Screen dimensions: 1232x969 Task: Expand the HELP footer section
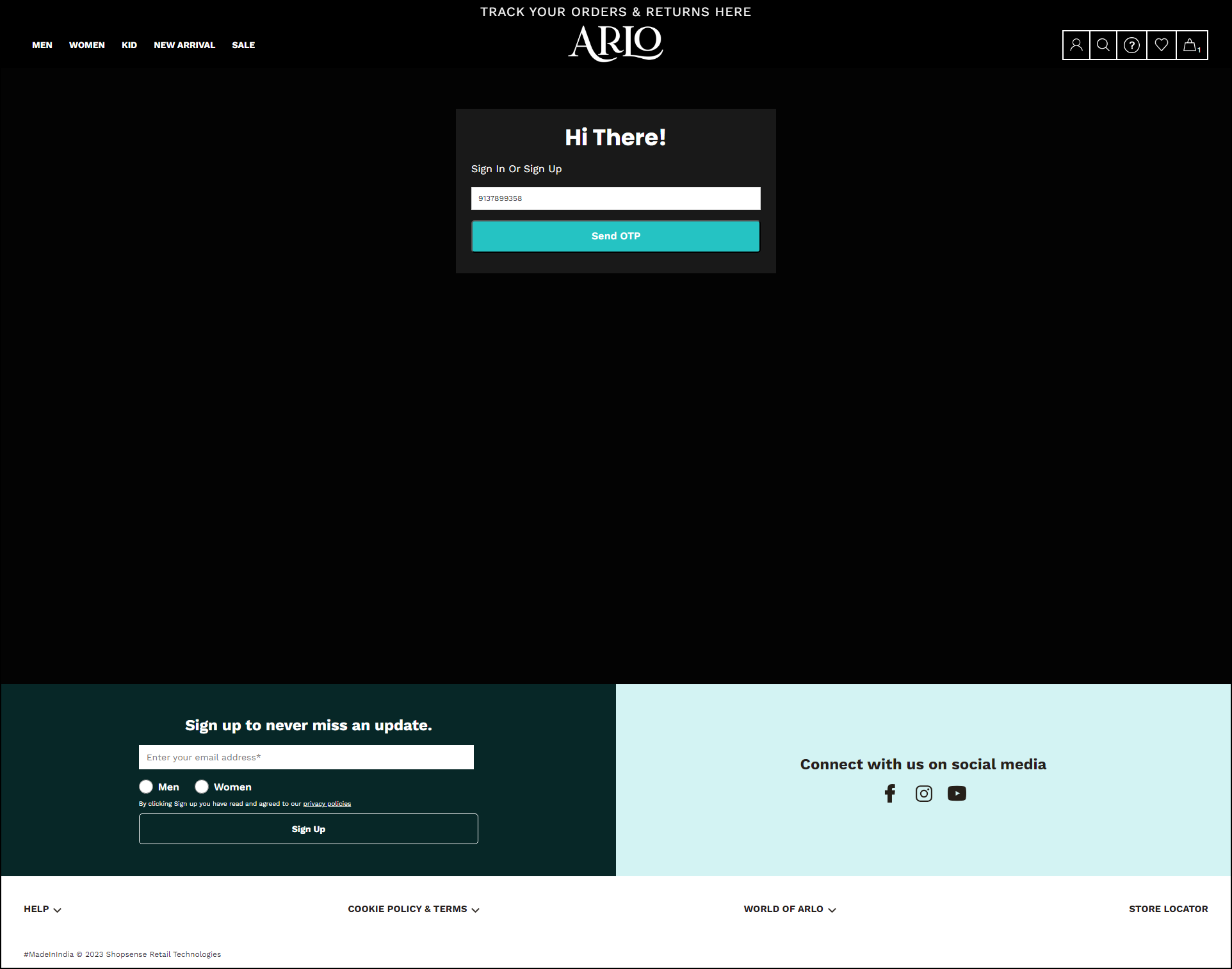click(42, 909)
